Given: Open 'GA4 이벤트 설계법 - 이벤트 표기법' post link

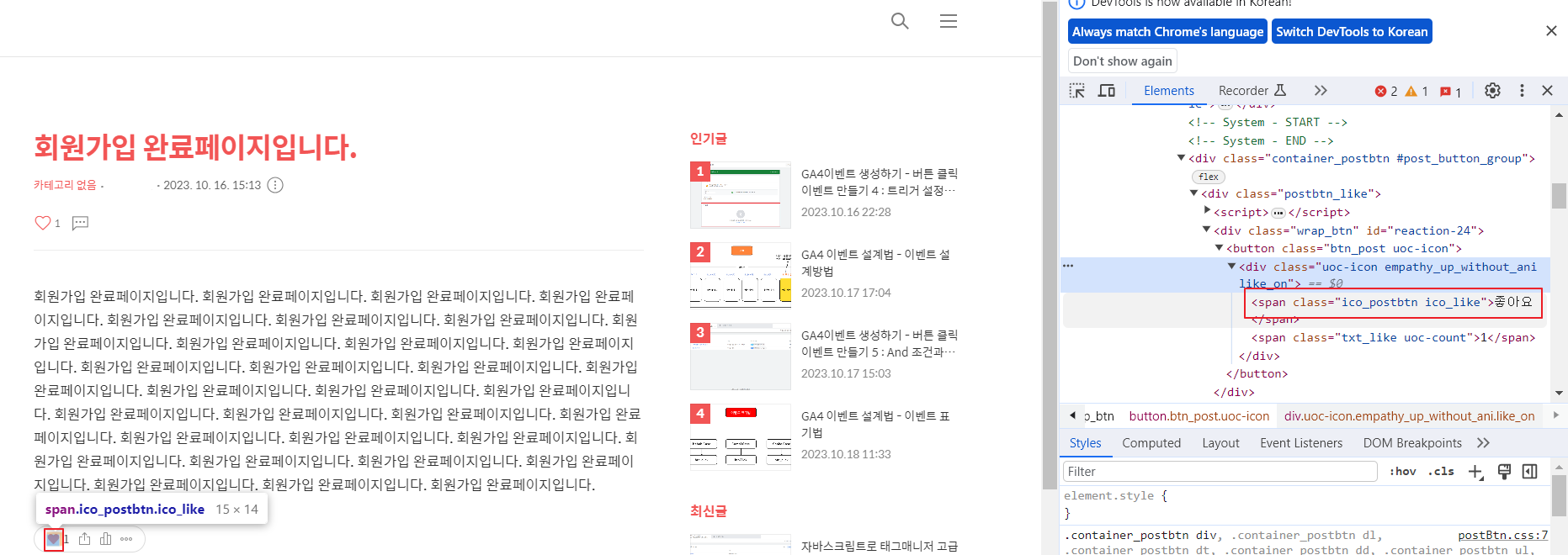Looking at the screenshot, I should (875, 425).
